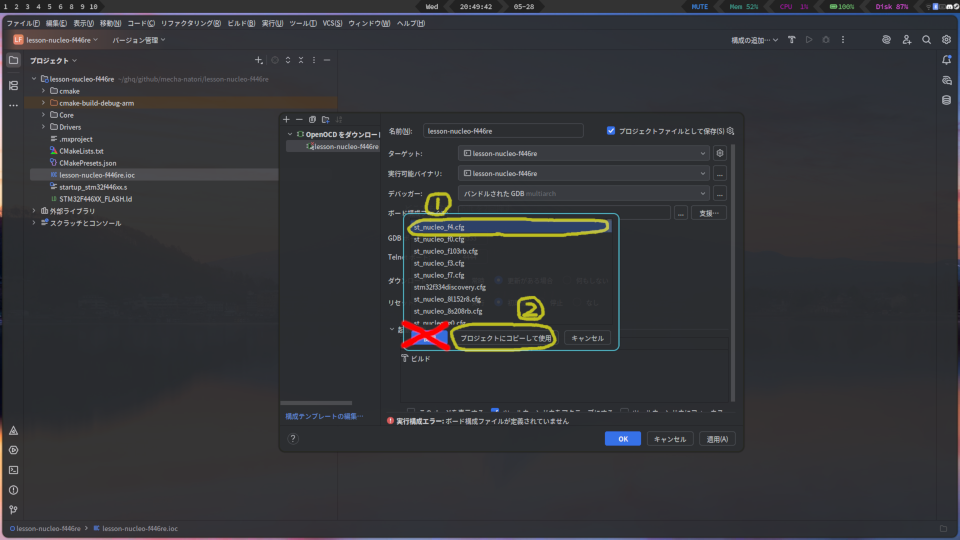Open the Git tool window icon

pos(13,509)
